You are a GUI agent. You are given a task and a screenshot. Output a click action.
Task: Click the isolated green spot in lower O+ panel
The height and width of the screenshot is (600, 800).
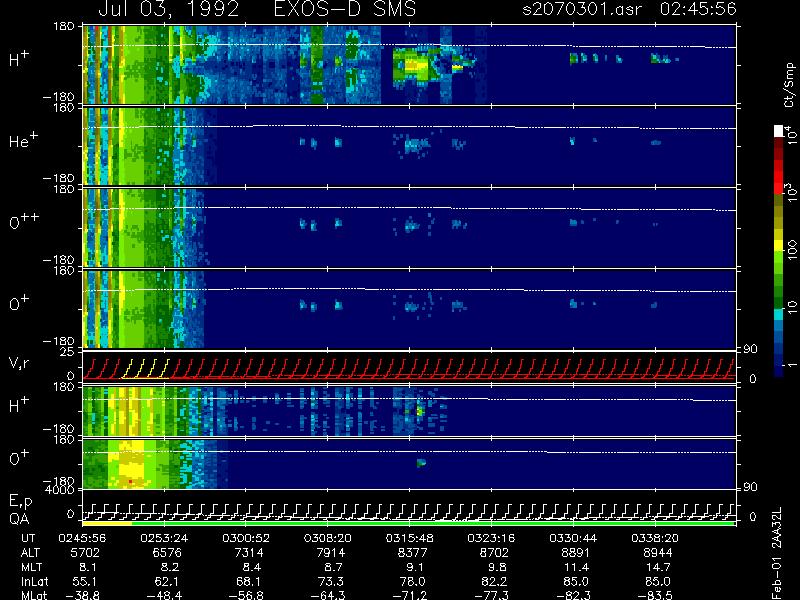(421, 463)
